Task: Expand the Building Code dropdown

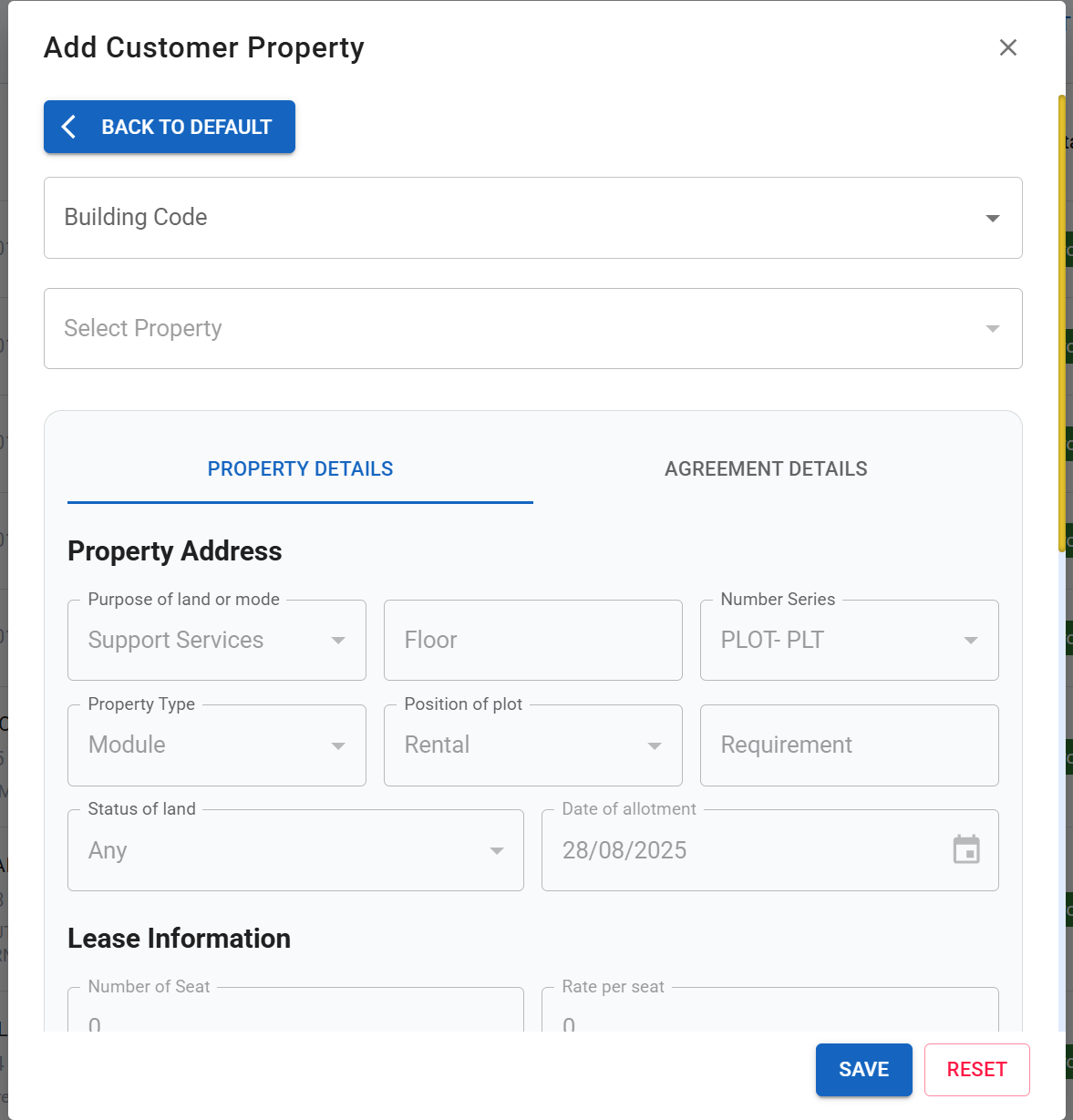Action: pos(993,218)
